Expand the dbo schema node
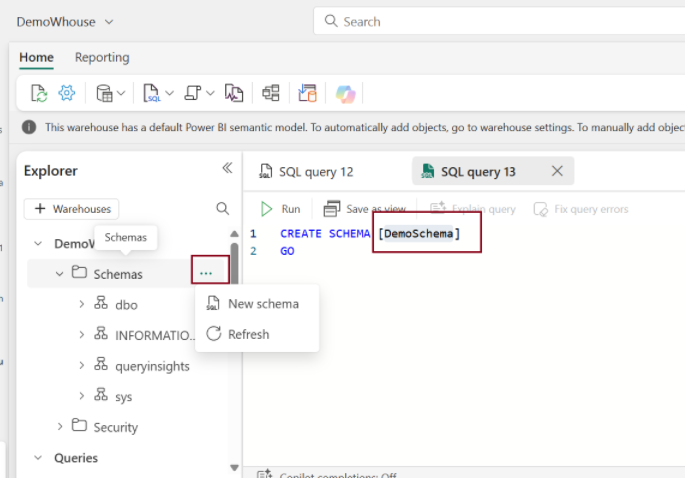Viewport: 685px width, 478px height. click(x=81, y=305)
